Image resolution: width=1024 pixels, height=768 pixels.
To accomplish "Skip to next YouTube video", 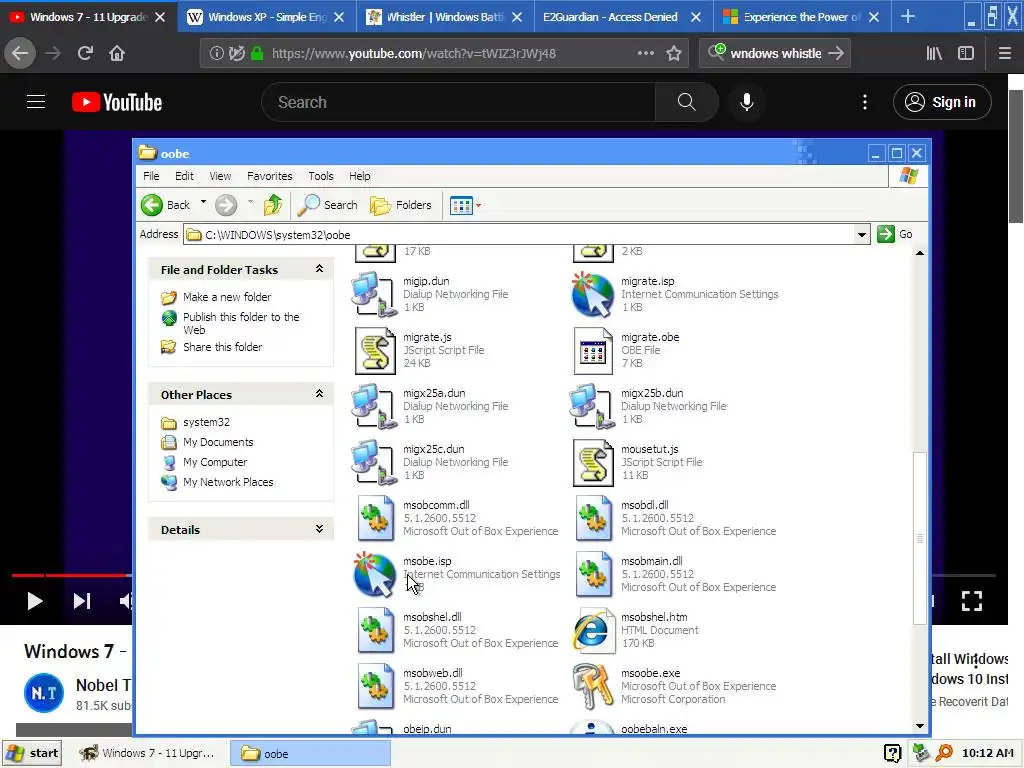I will 82,601.
